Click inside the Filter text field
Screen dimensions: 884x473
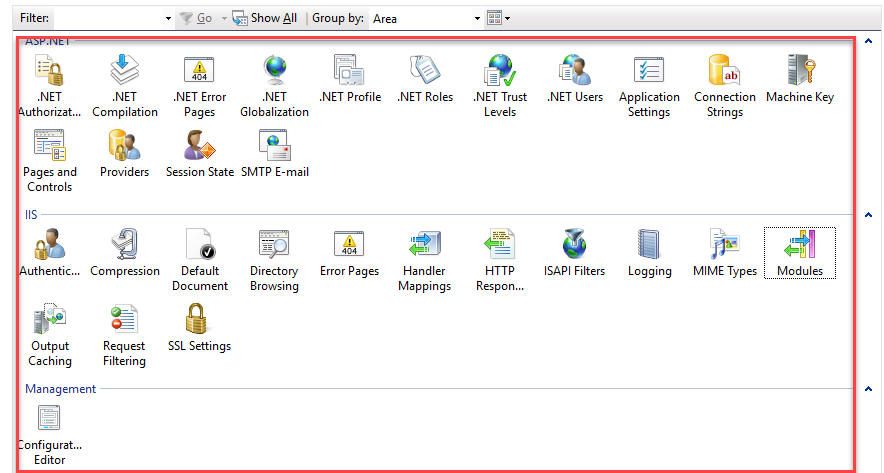(x=108, y=19)
